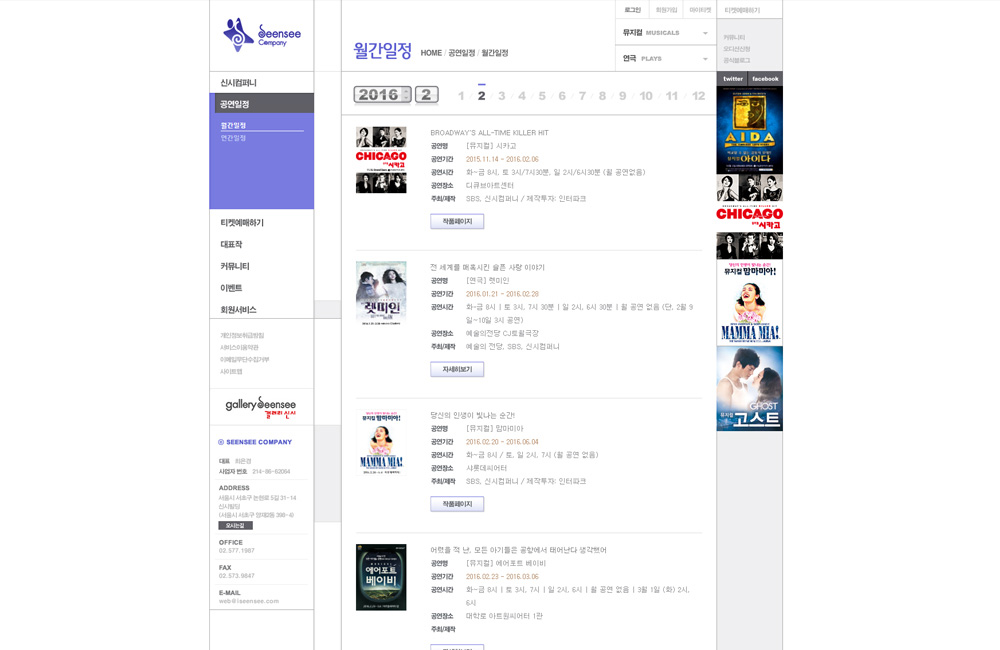Open the 렛미인 poster thumbnail

point(381,293)
